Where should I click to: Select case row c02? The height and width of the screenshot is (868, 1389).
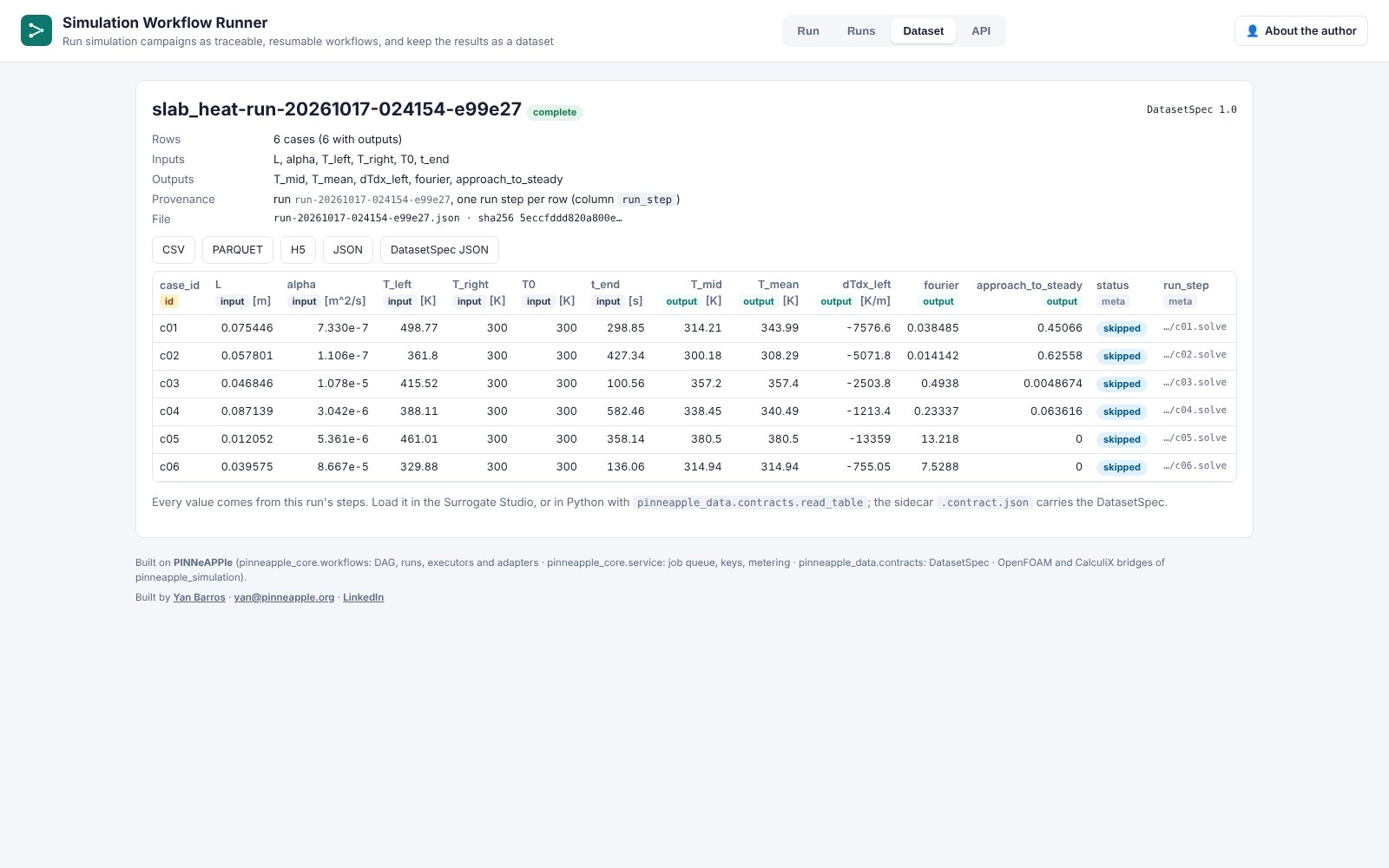694,356
